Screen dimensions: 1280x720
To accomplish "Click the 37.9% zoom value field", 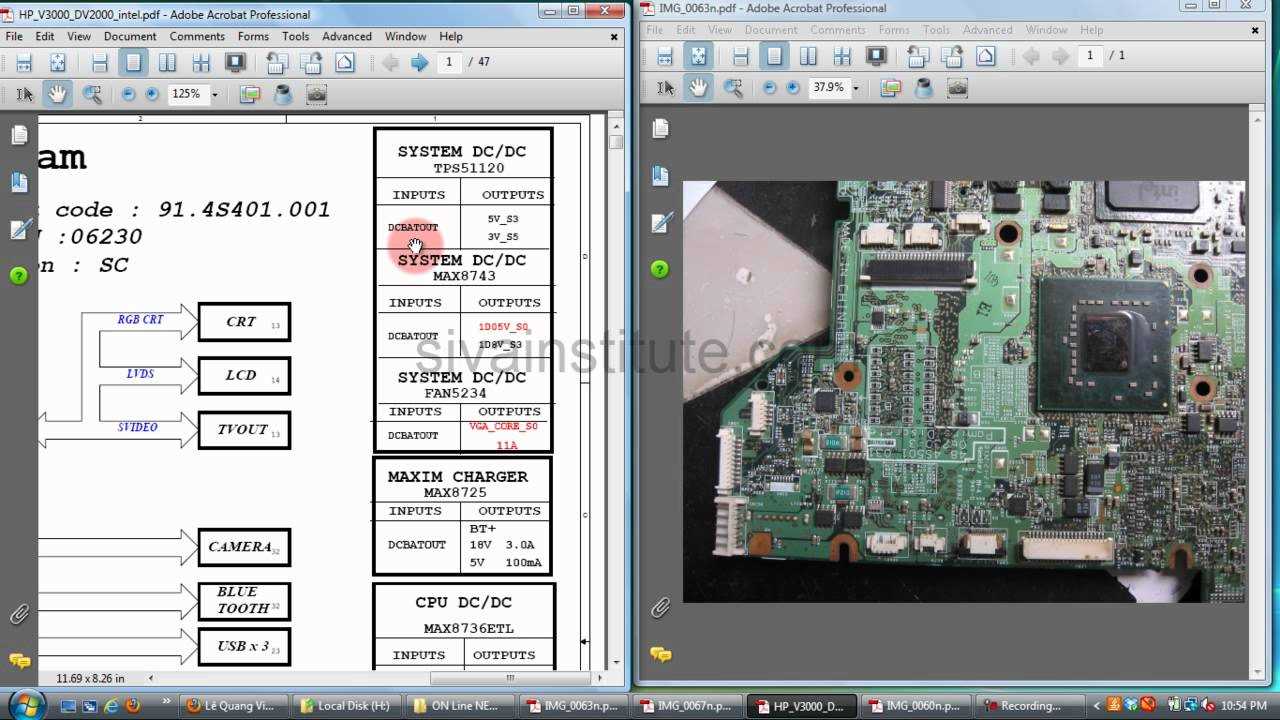I will tap(828, 87).
